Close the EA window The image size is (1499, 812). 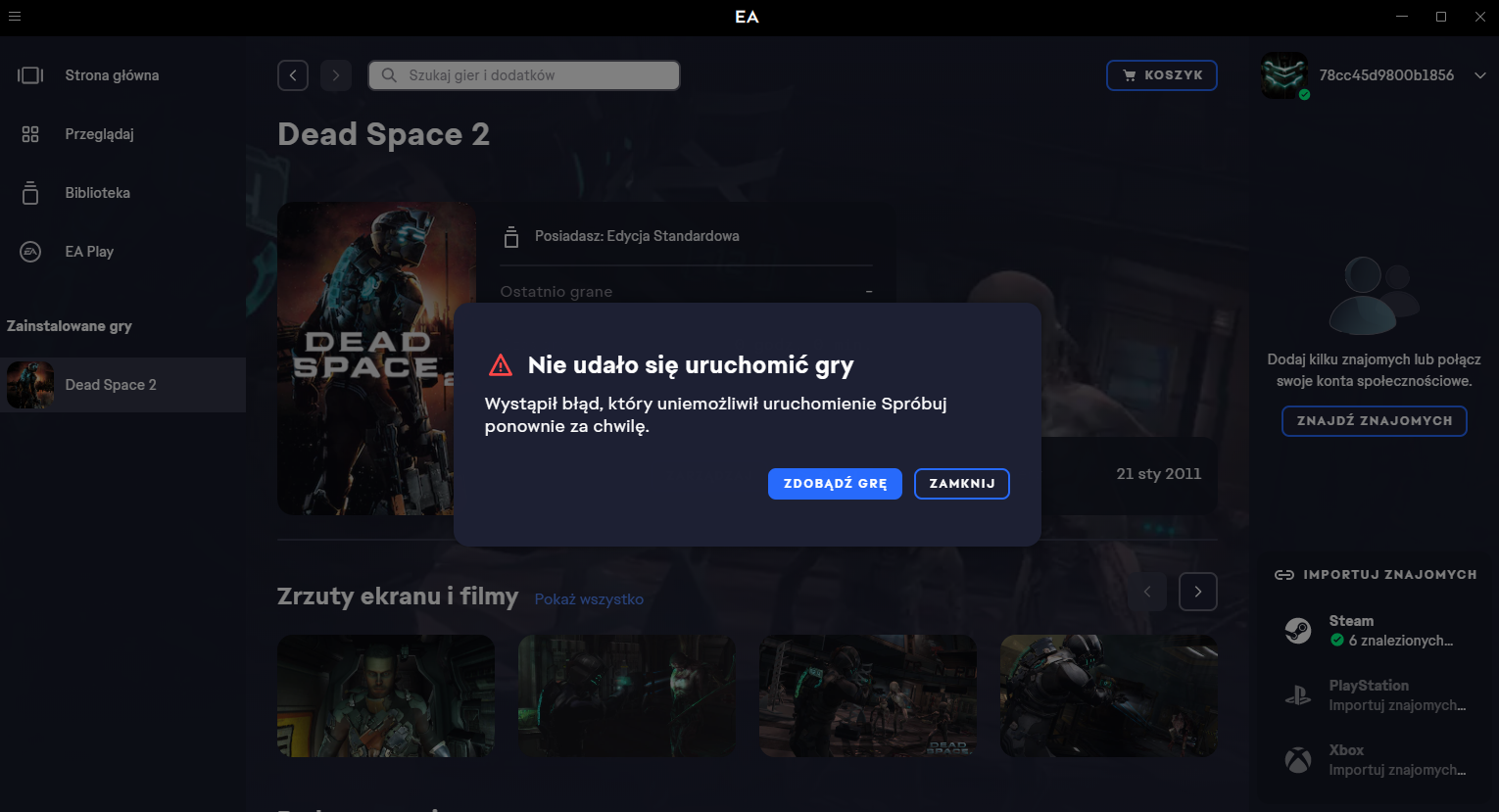pyautogui.click(x=1480, y=17)
